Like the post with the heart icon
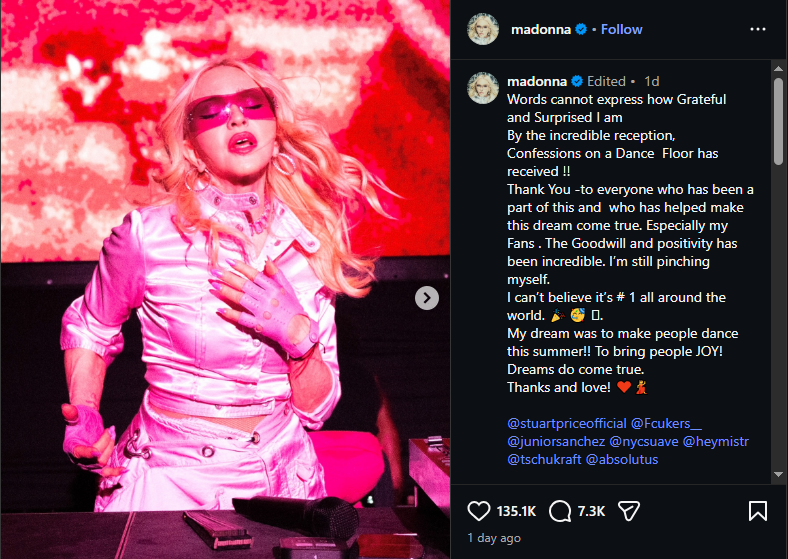Viewport: 788px width, 559px height. (x=478, y=511)
